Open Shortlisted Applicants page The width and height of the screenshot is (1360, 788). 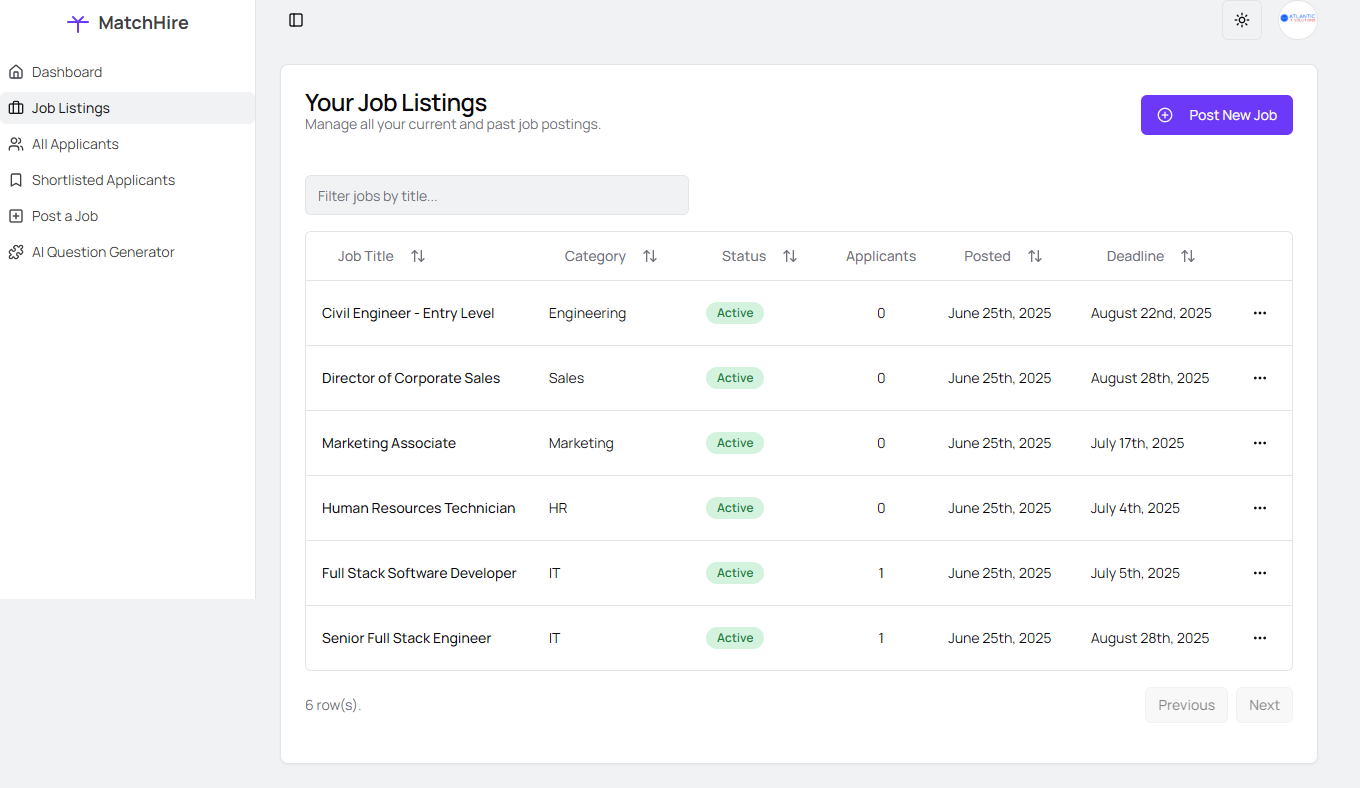[x=103, y=180]
